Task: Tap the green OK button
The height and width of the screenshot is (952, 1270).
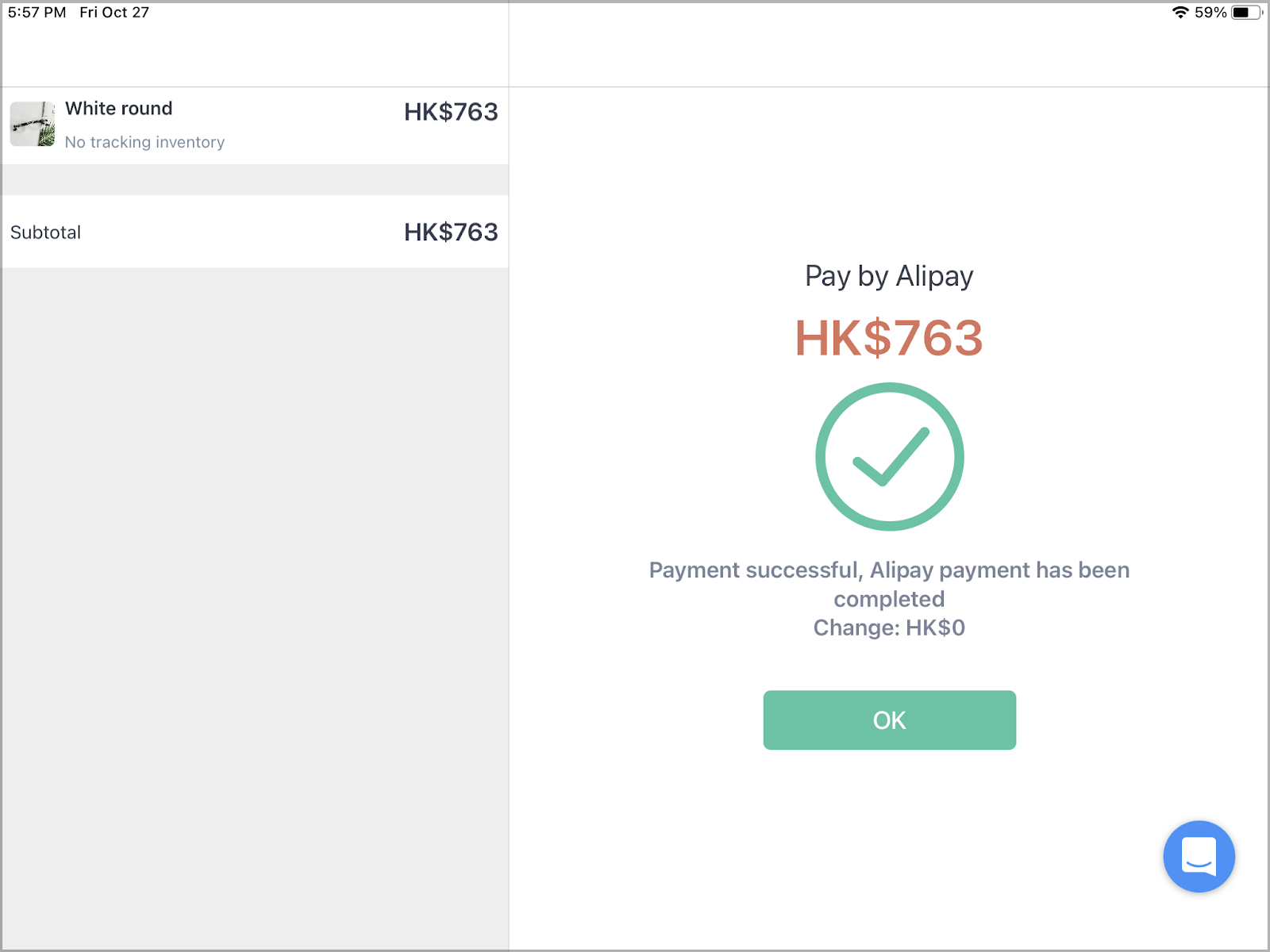Action: [x=889, y=720]
